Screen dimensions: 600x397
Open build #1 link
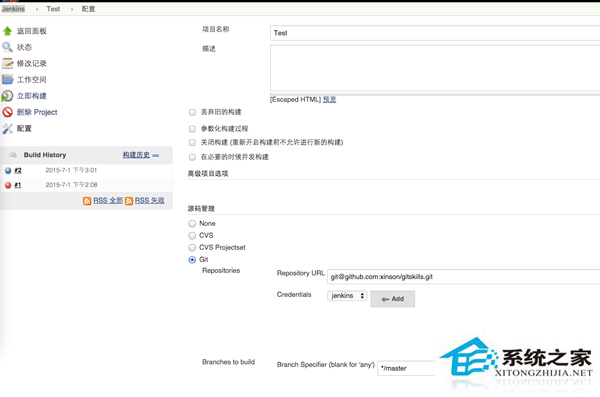(x=18, y=185)
